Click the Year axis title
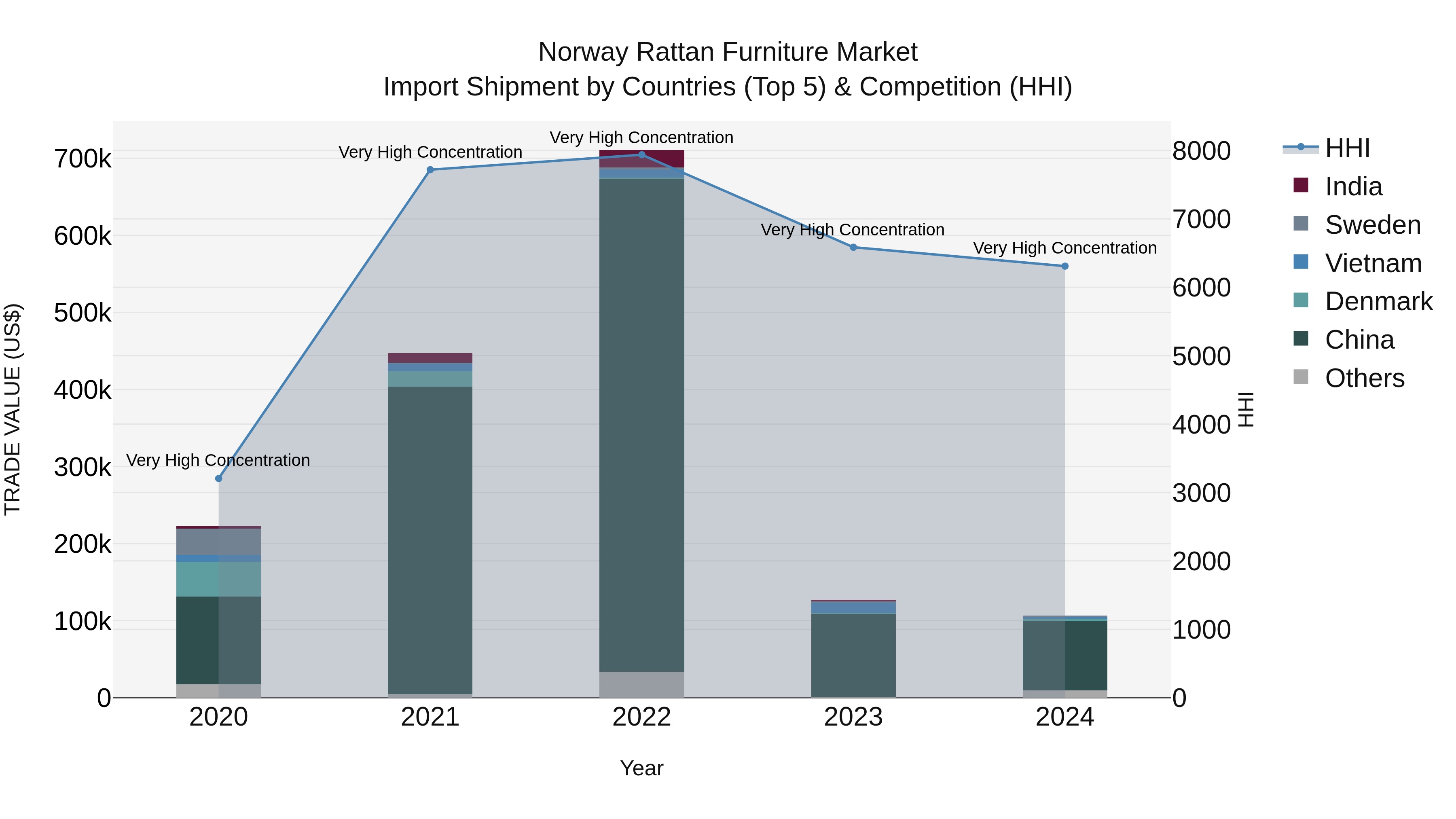 coord(641,768)
